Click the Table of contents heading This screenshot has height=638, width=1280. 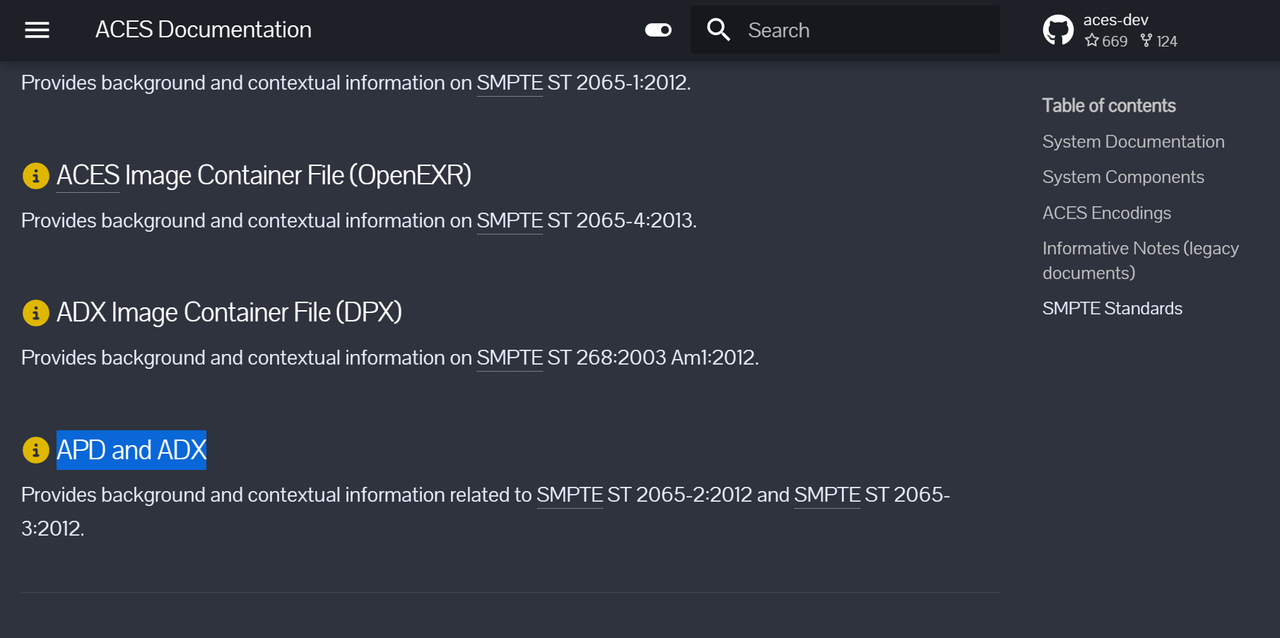pyautogui.click(x=1108, y=105)
